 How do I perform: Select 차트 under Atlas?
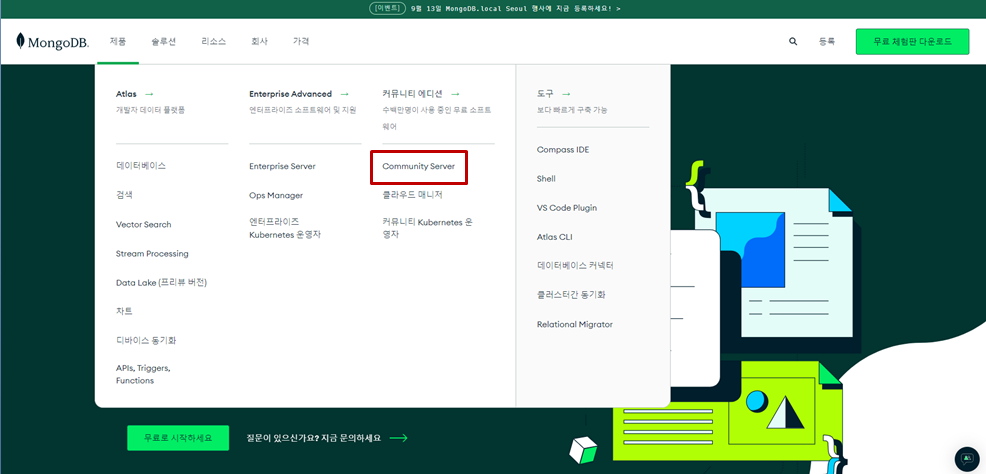(124, 311)
